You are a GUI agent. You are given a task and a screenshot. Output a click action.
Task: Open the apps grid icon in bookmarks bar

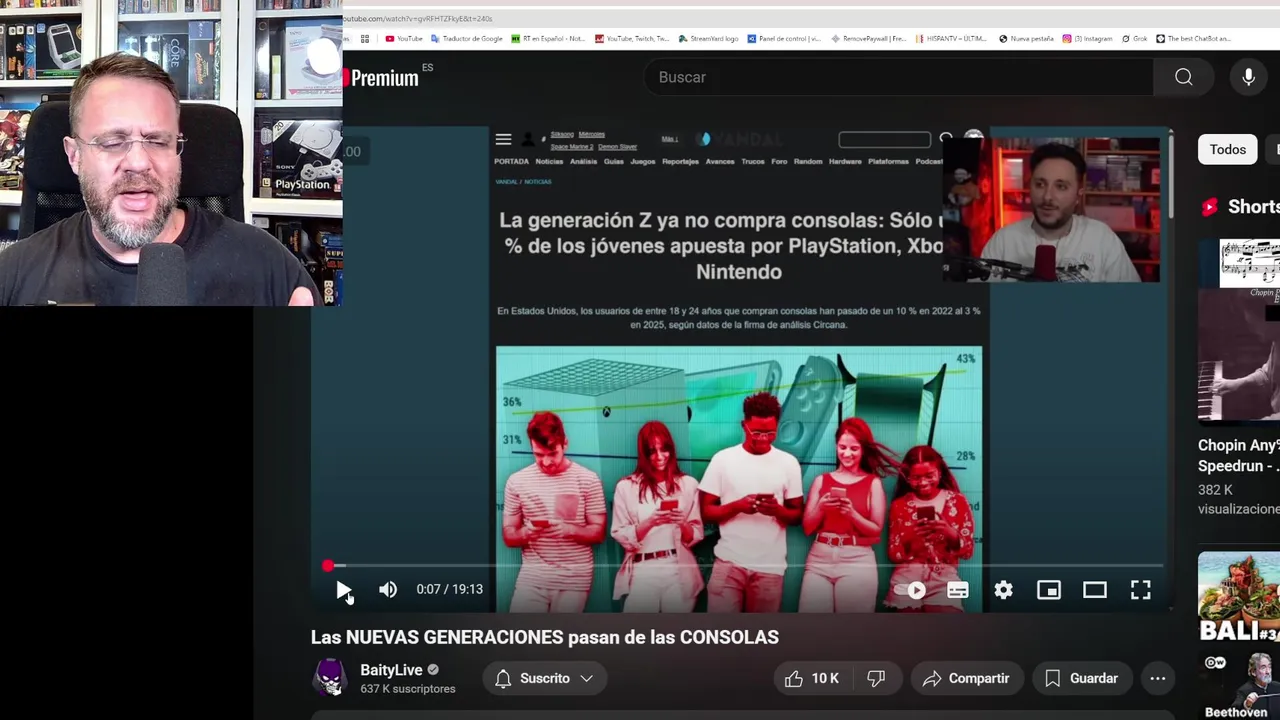click(365, 39)
